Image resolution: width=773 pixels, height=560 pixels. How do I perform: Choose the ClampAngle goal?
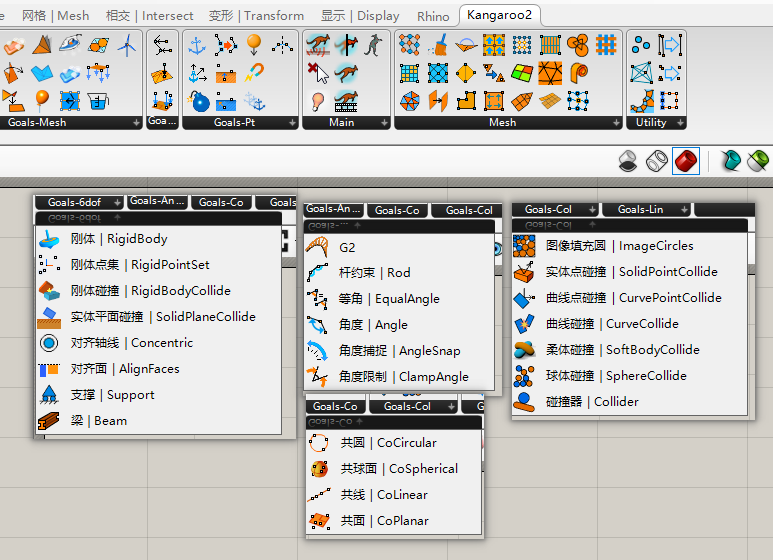coord(398,377)
